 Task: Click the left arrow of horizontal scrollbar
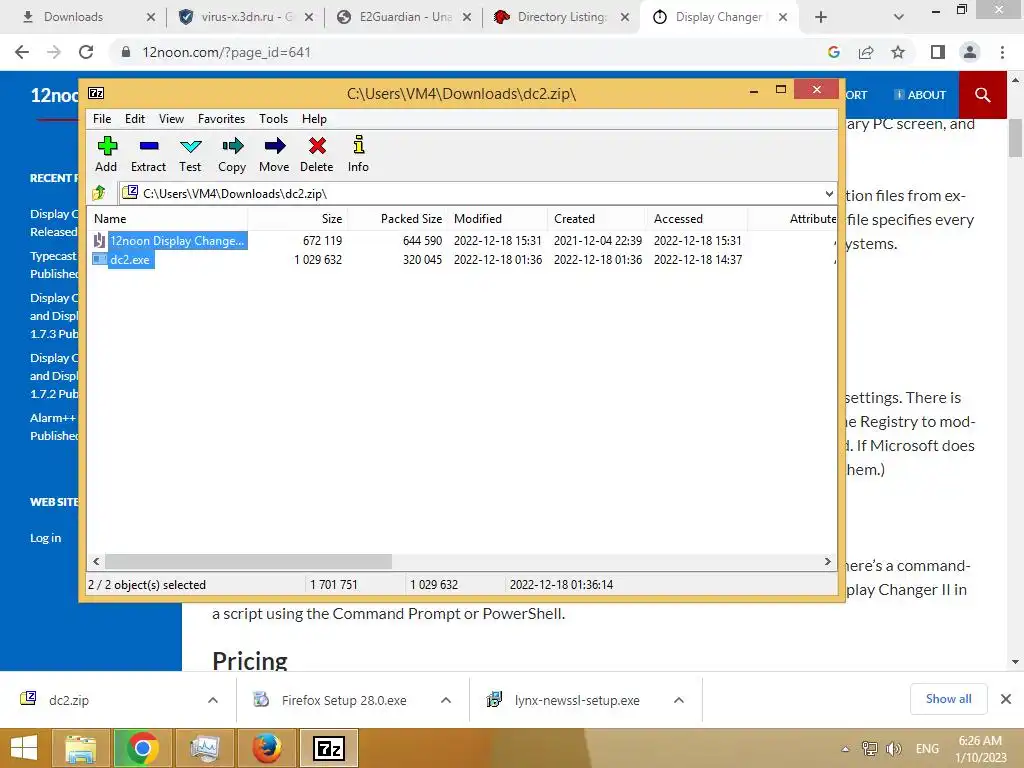[x=97, y=562]
